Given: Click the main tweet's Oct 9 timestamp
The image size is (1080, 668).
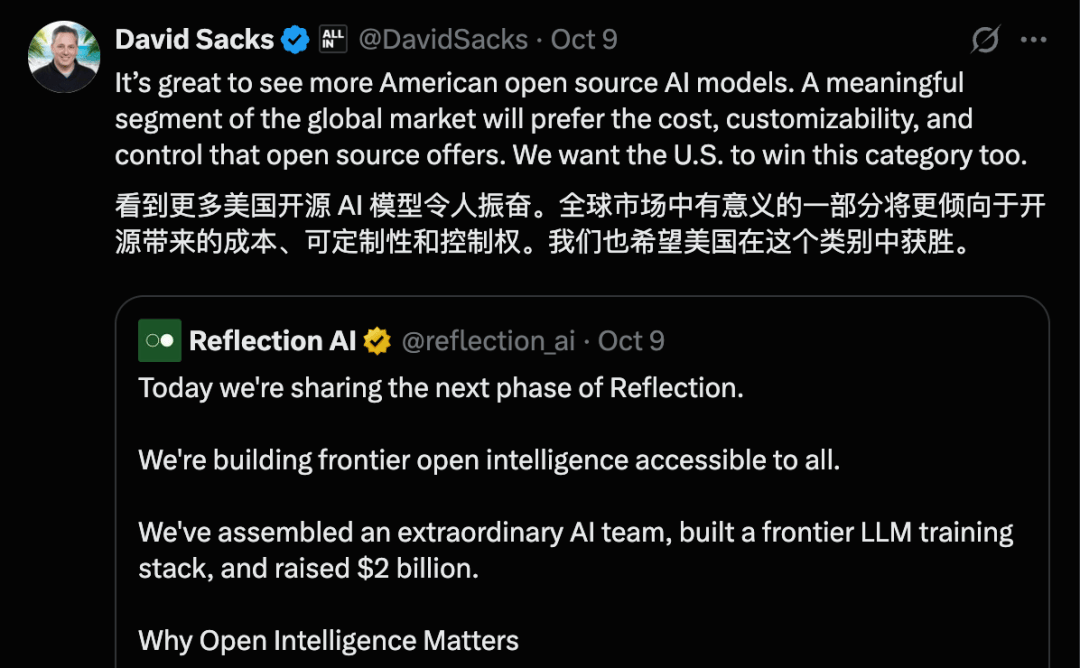Looking at the screenshot, I should [x=584, y=40].
